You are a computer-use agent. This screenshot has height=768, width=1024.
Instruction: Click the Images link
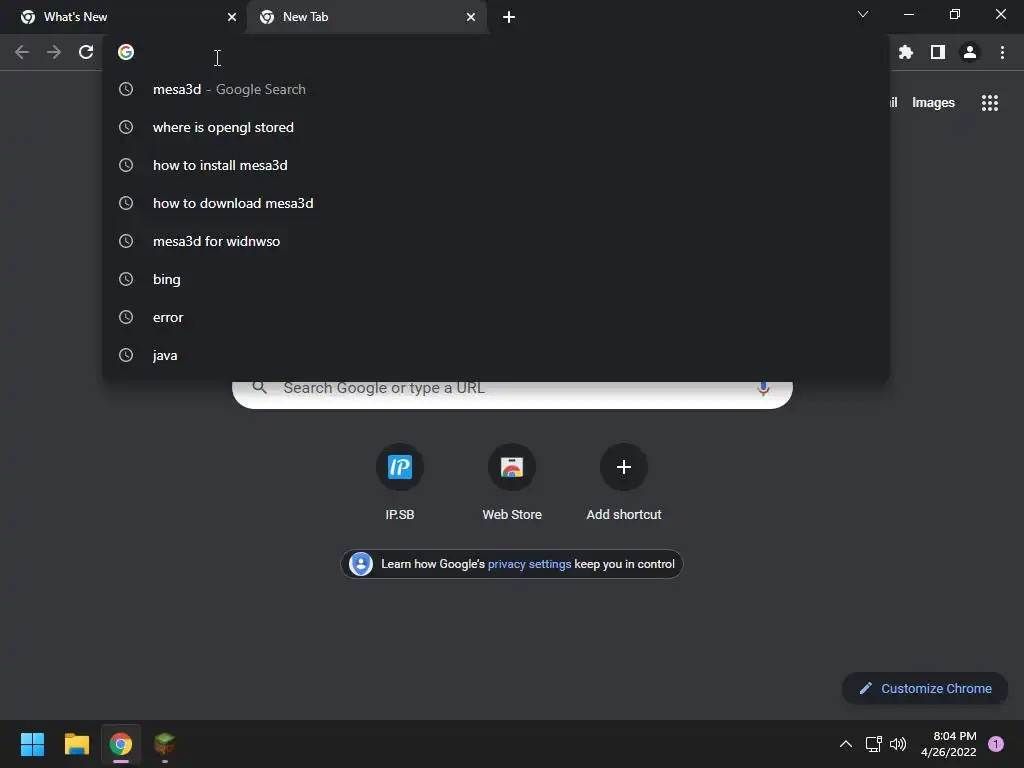coord(933,103)
